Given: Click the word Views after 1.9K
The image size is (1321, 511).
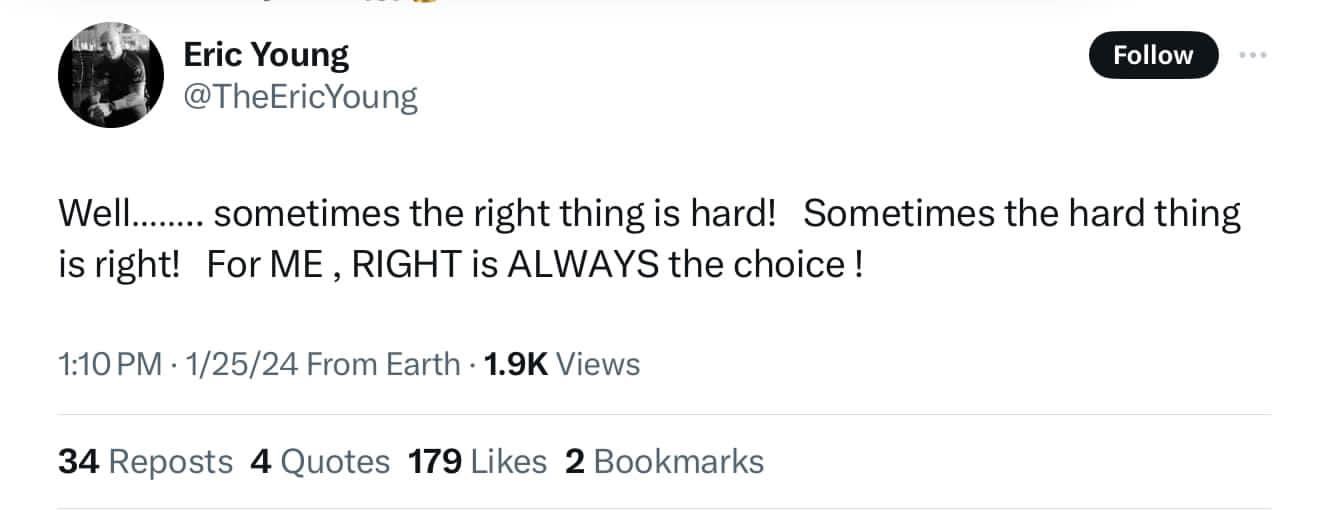Looking at the screenshot, I should click(597, 364).
